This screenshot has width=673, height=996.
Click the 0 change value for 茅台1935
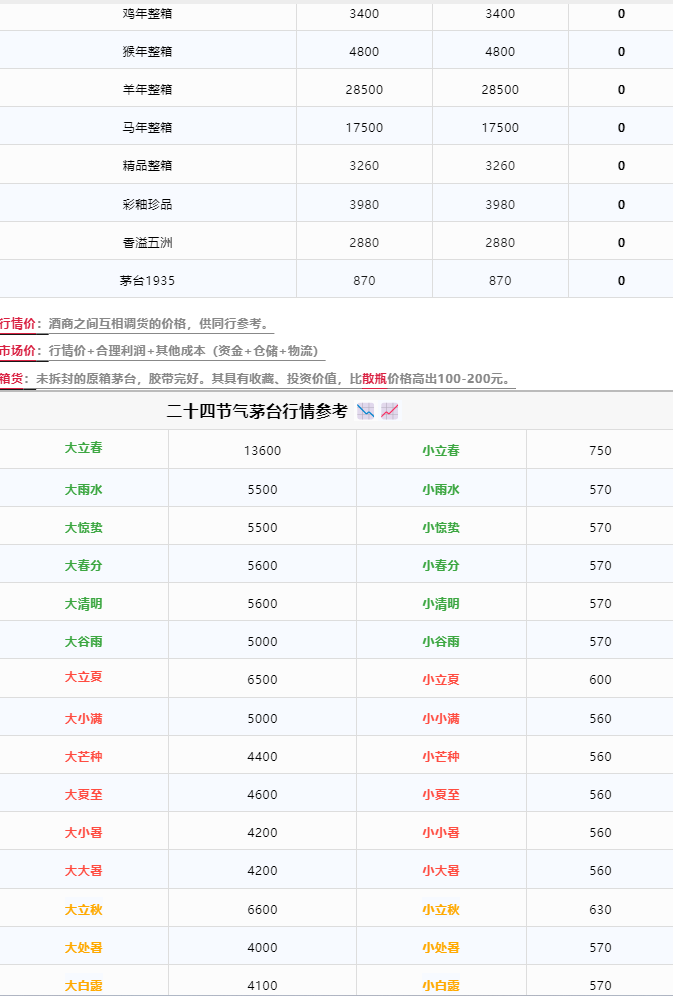pos(622,281)
